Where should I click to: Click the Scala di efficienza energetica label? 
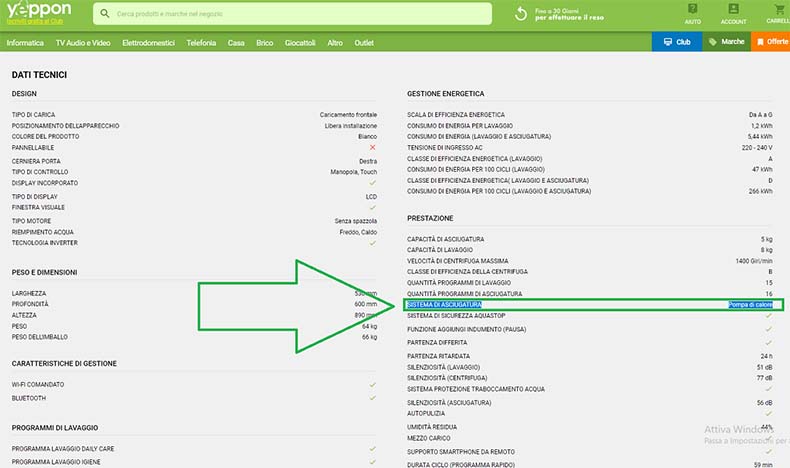456,115
